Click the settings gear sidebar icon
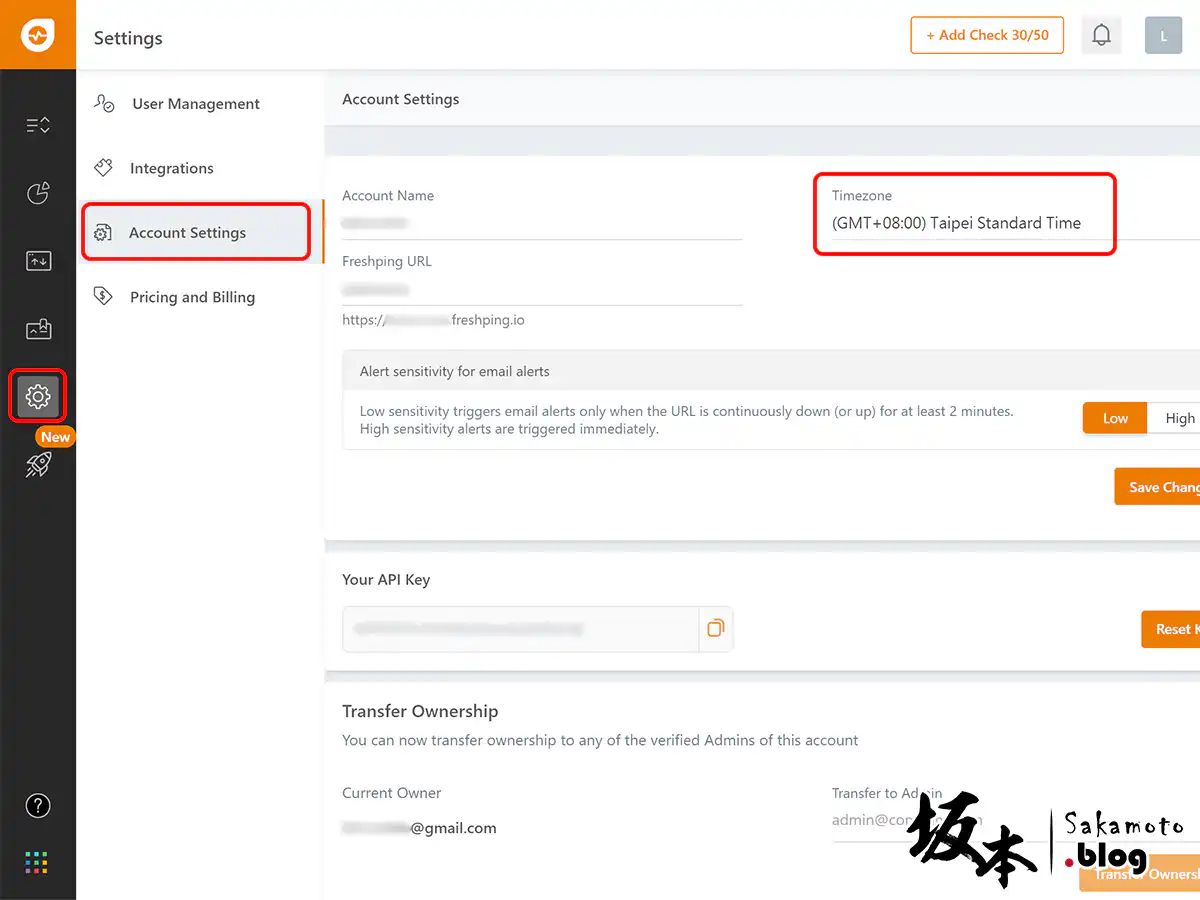Image resolution: width=1200 pixels, height=900 pixels. pyautogui.click(x=38, y=397)
